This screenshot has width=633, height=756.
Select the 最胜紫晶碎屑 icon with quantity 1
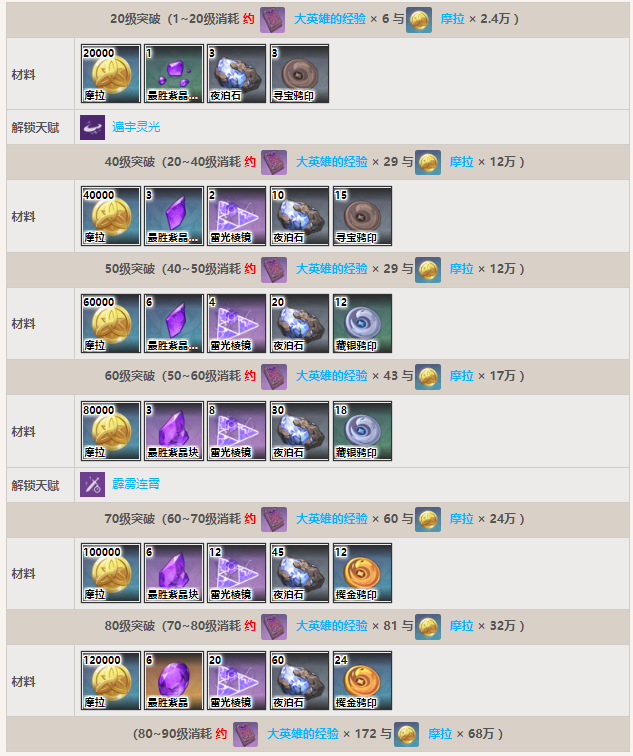(x=174, y=74)
